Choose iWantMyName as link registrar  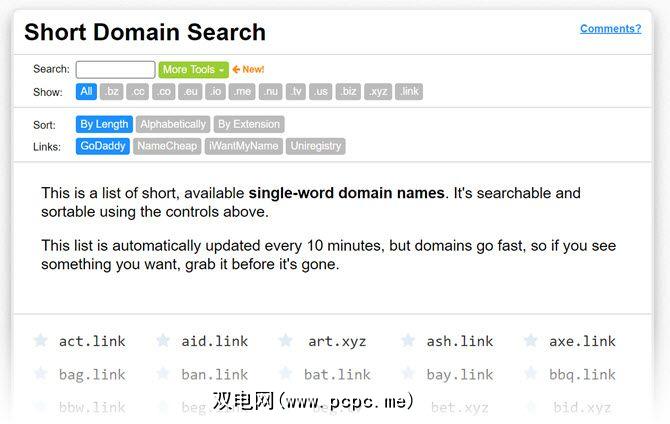245,146
